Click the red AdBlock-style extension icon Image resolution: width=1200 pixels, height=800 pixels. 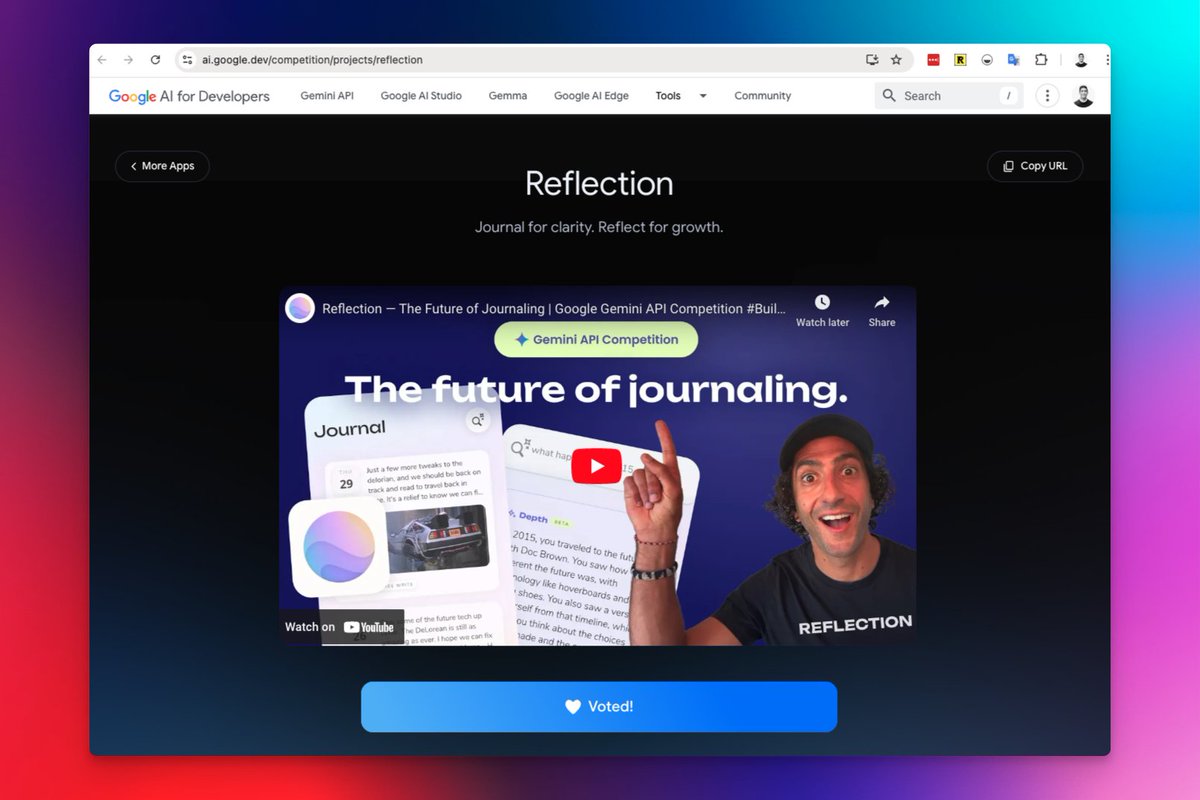tap(932, 60)
